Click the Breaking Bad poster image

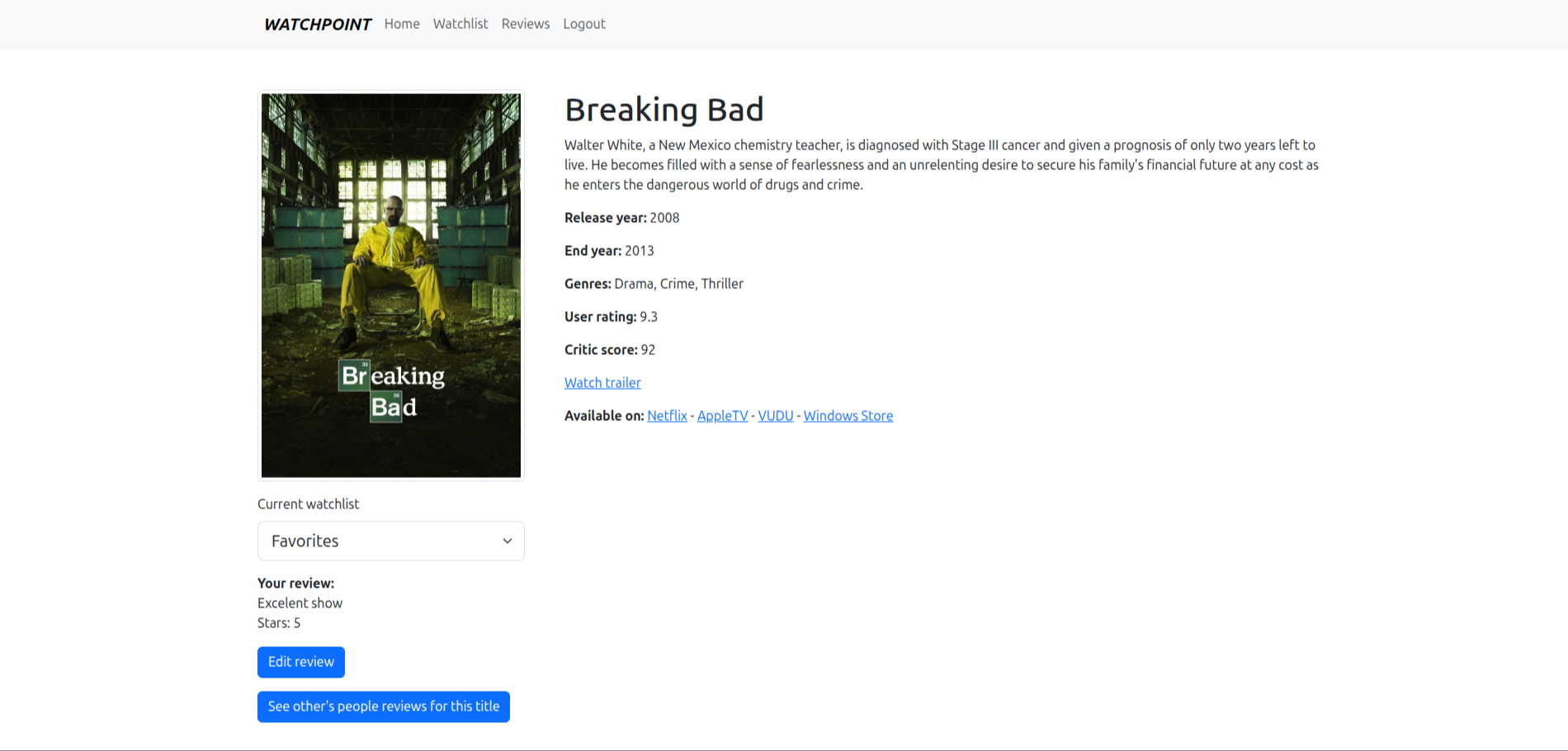point(391,286)
